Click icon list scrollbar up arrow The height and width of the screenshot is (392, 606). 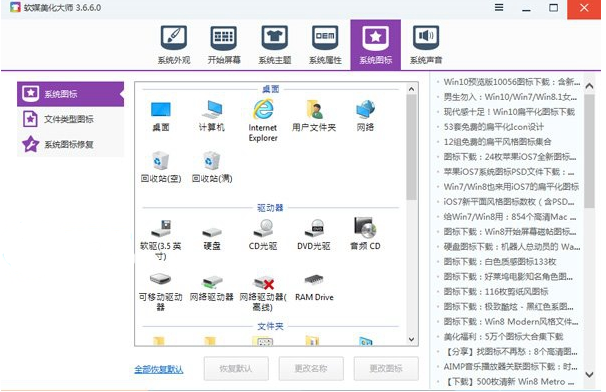coord(411,89)
